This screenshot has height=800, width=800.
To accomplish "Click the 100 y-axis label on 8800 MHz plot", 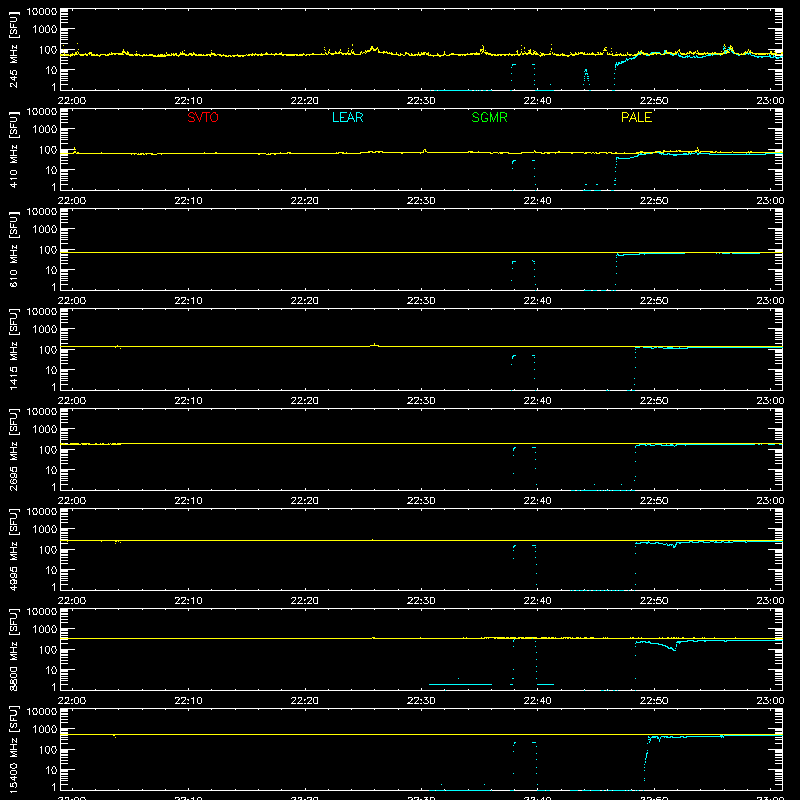I will coord(48,650).
